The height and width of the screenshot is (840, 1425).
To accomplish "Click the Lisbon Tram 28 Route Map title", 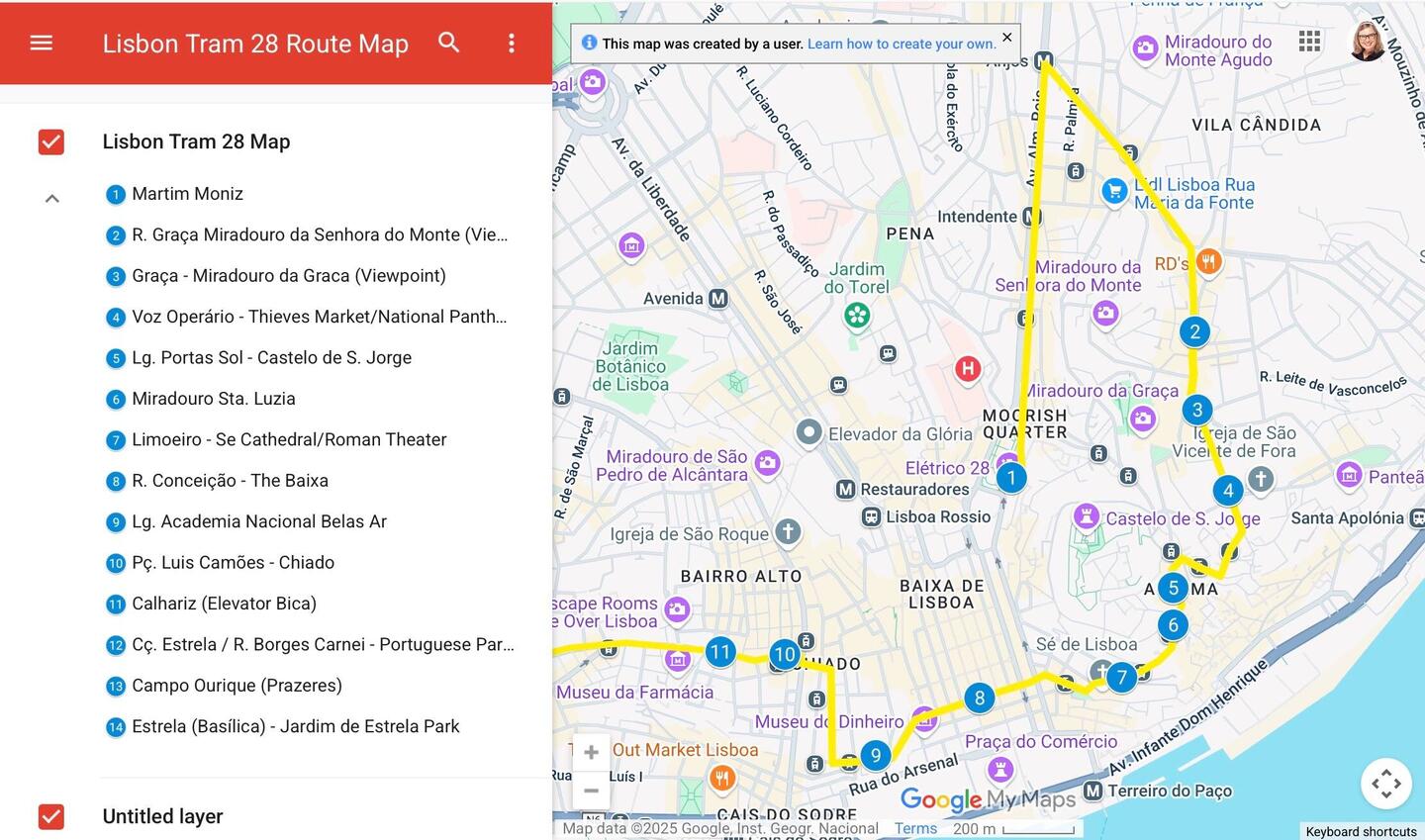I will pos(255,44).
